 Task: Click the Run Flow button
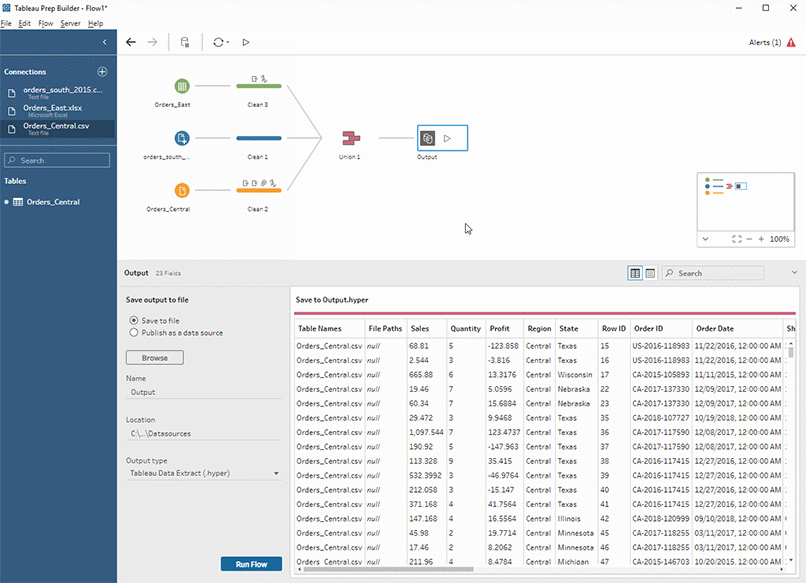point(251,564)
